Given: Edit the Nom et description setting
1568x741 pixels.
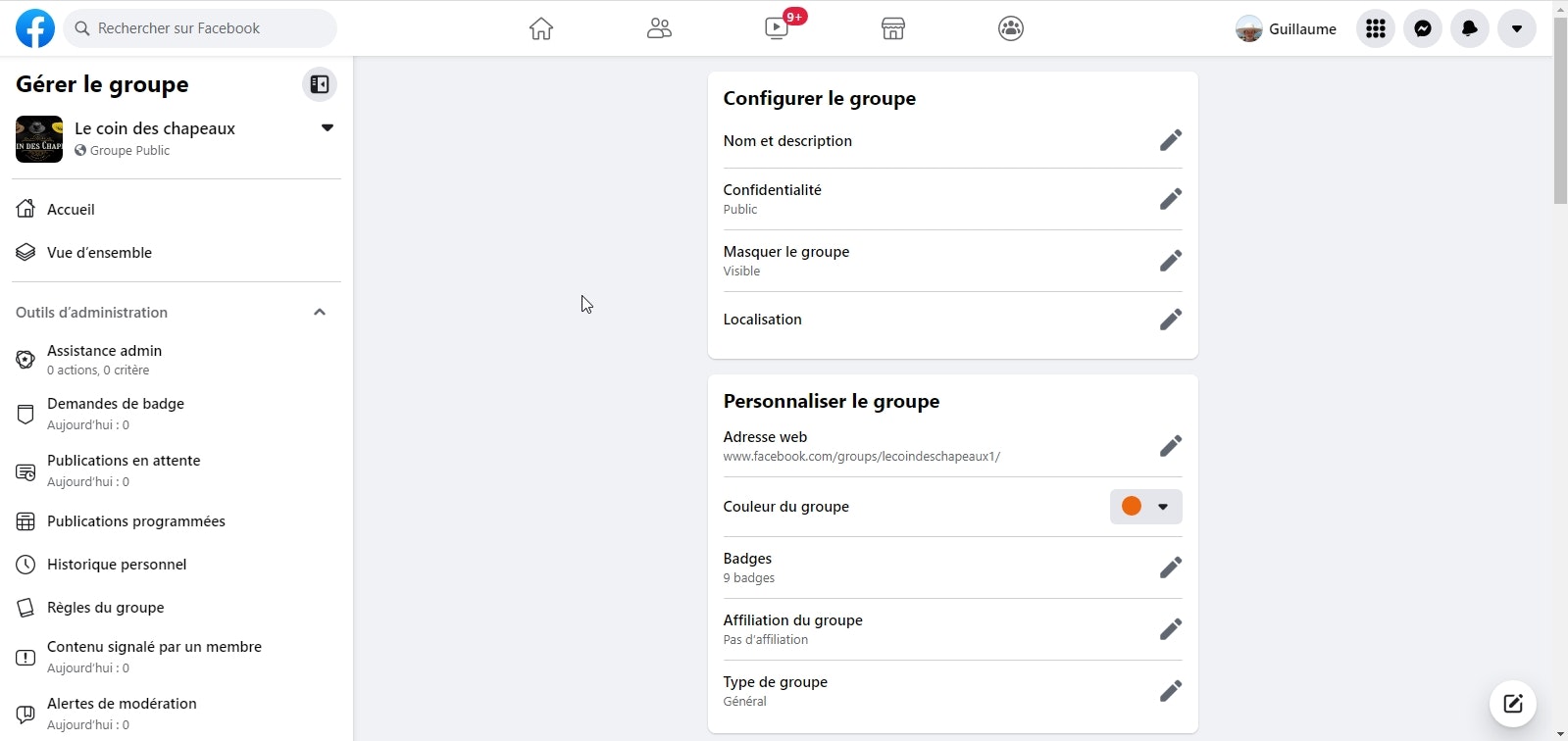Looking at the screenshot, I should pos(1170,140).
